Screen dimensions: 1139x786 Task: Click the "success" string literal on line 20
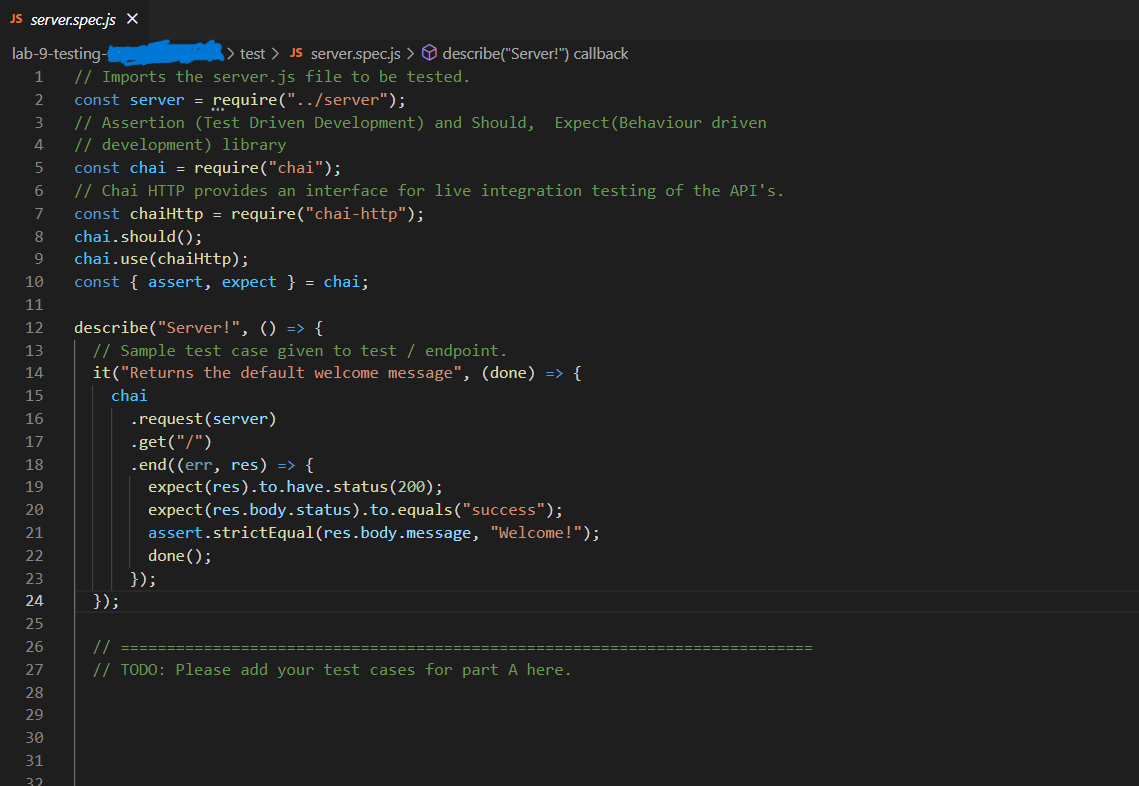click(x=503, y=509)
